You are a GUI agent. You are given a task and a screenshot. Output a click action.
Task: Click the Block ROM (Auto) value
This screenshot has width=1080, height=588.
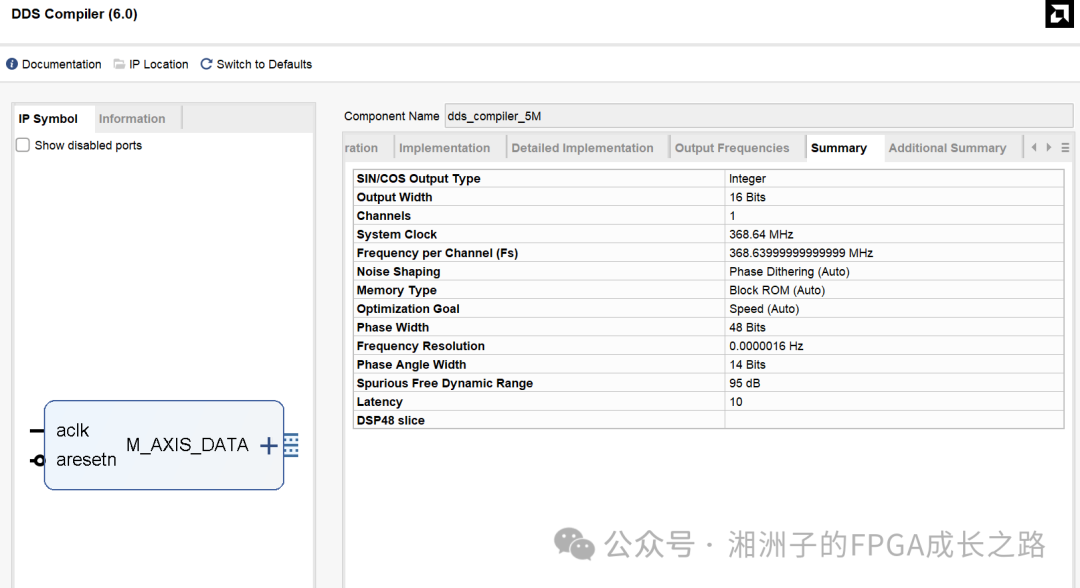(777, 290)
